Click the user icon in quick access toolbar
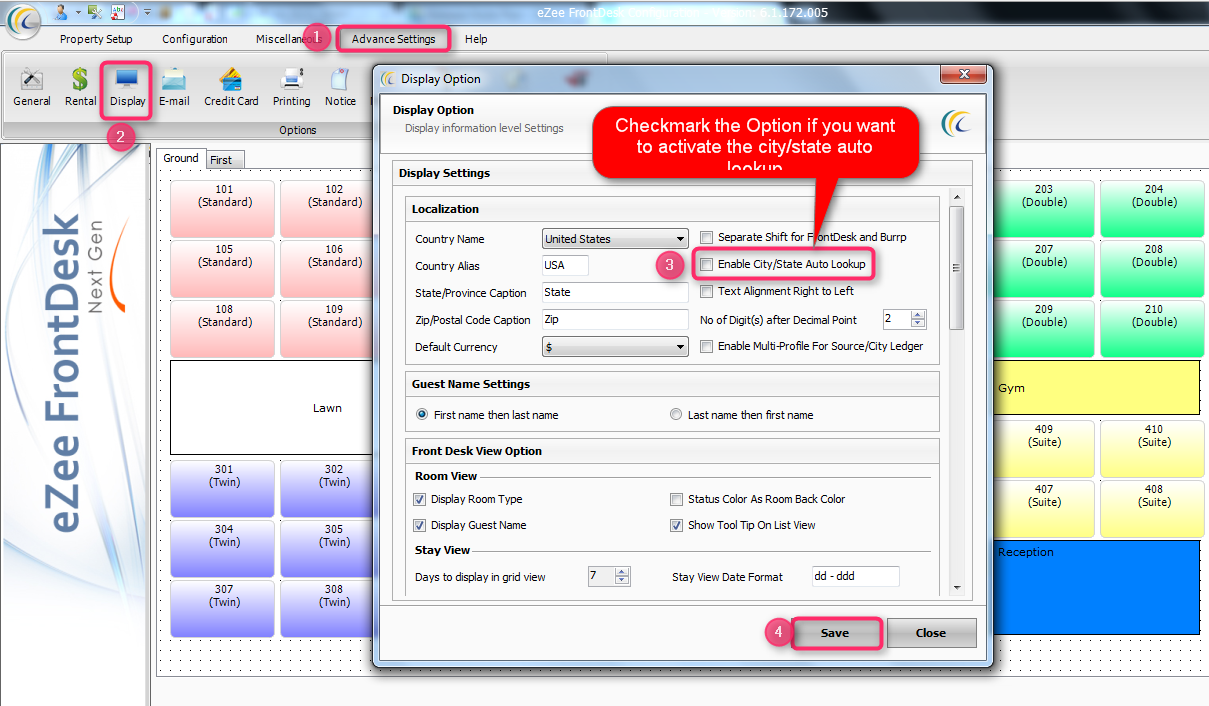 coord(62,12)
